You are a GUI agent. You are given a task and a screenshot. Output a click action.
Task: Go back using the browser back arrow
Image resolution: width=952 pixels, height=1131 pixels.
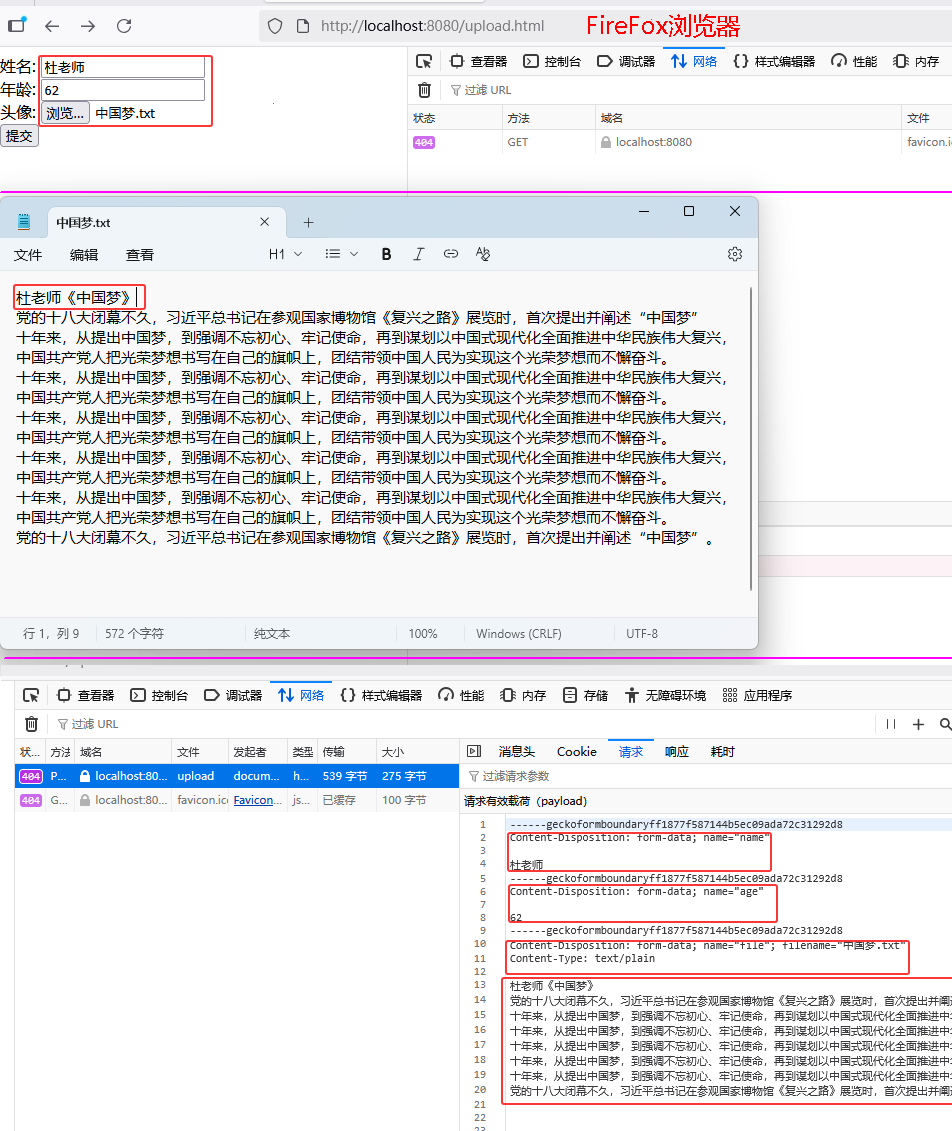pyautogui.click(x=52, y=26)
